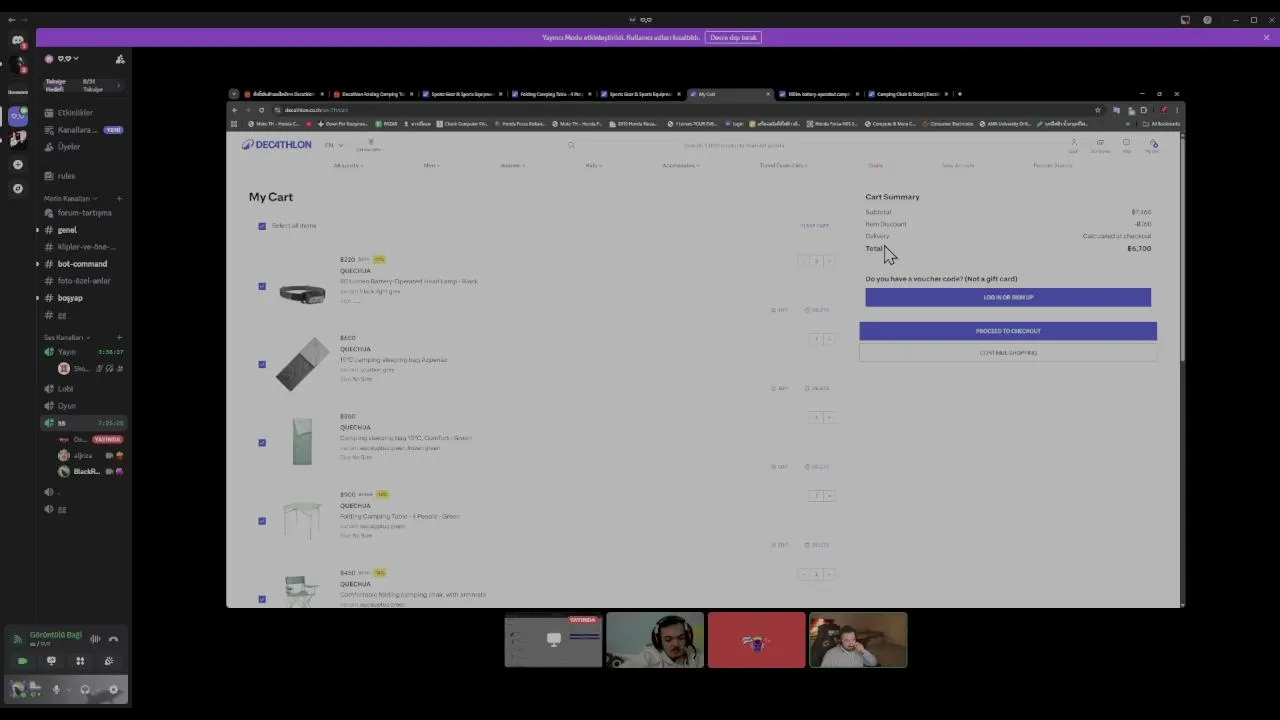This screenshot has width=1280, height=720.
Task: Add a channel to Metin Kanalları
Action: pos(119,198)
